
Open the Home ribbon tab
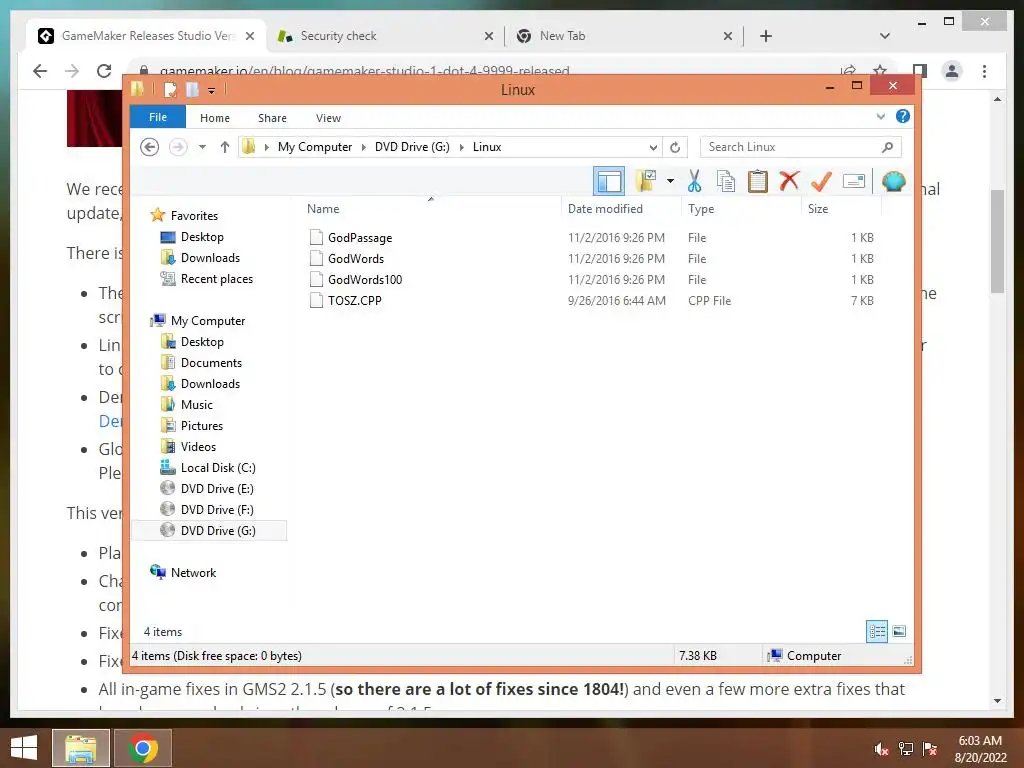pyautogui.click(x=215, y=118)
